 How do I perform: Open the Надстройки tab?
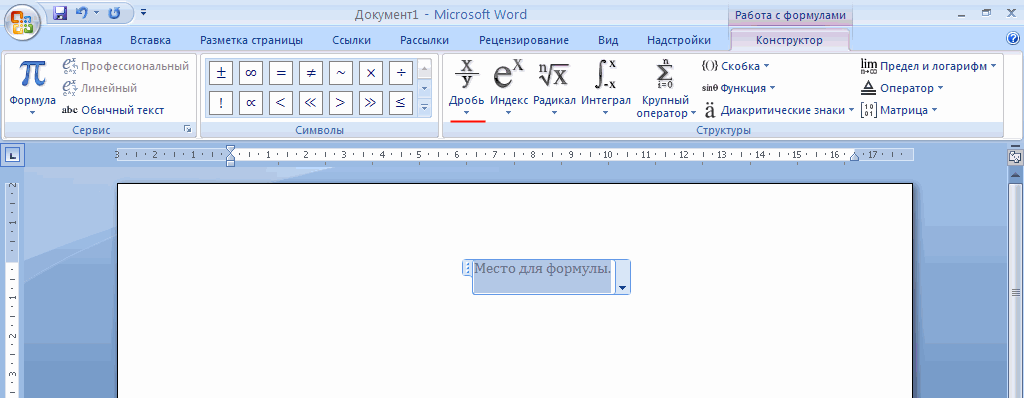pos(679,41)
